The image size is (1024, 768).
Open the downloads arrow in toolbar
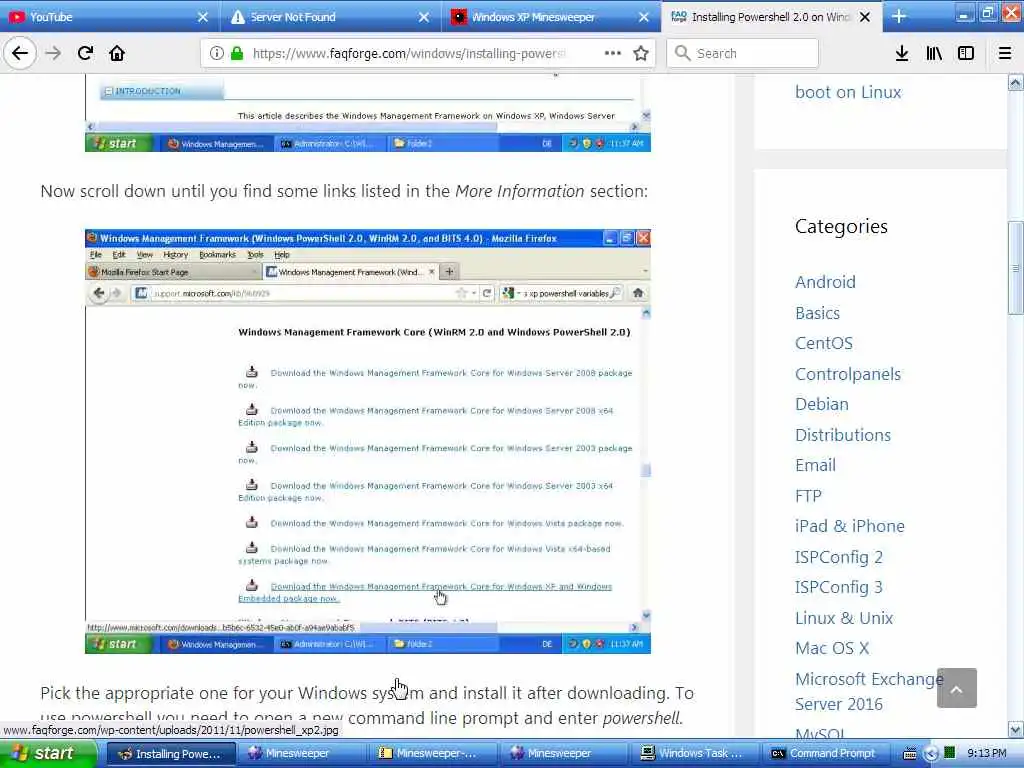coord(902,53)
